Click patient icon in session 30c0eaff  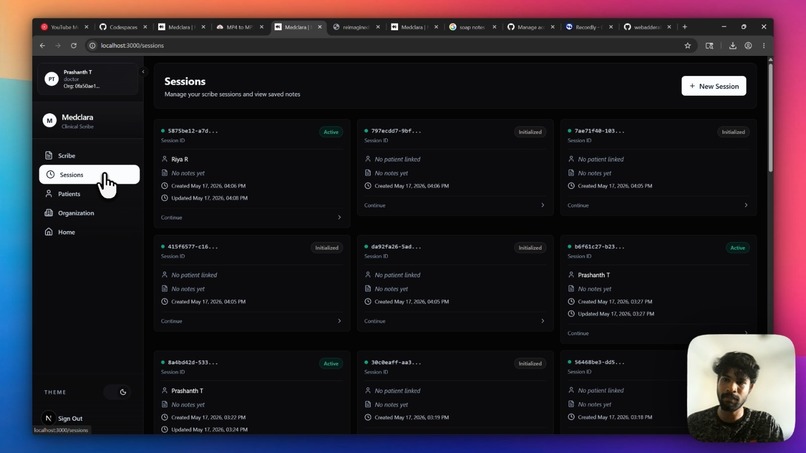click(368, 390)
